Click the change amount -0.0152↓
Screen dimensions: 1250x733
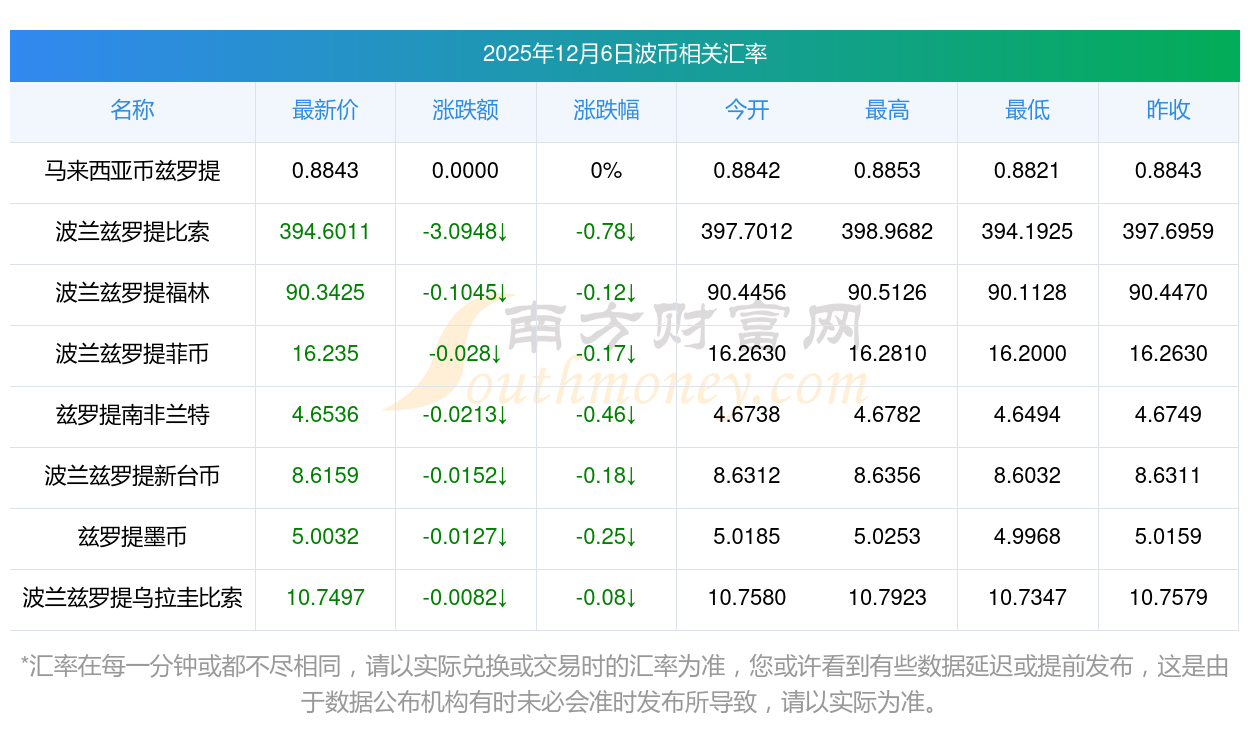(x=466, y=476)
